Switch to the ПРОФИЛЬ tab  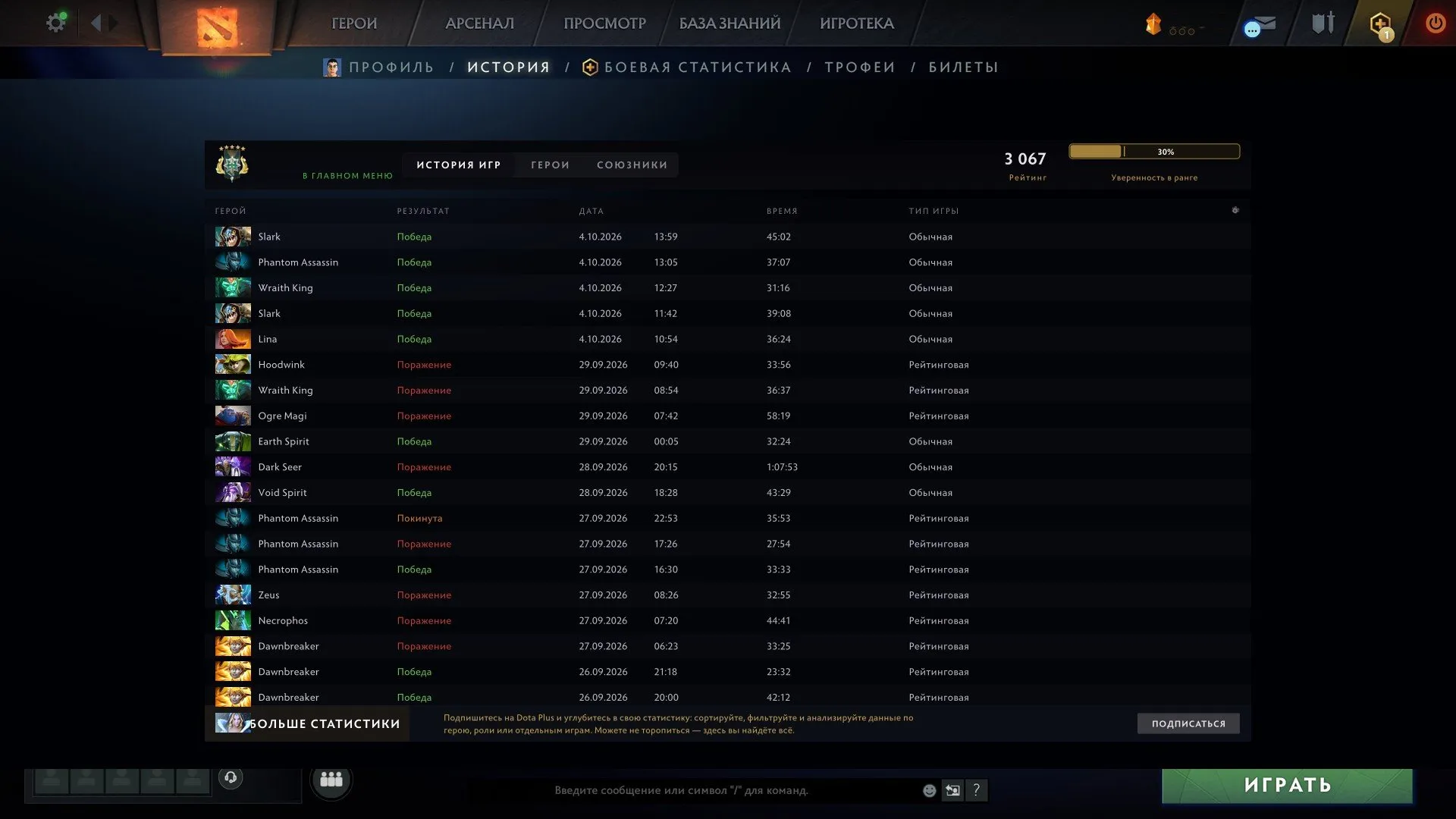(x=378, y=67)
